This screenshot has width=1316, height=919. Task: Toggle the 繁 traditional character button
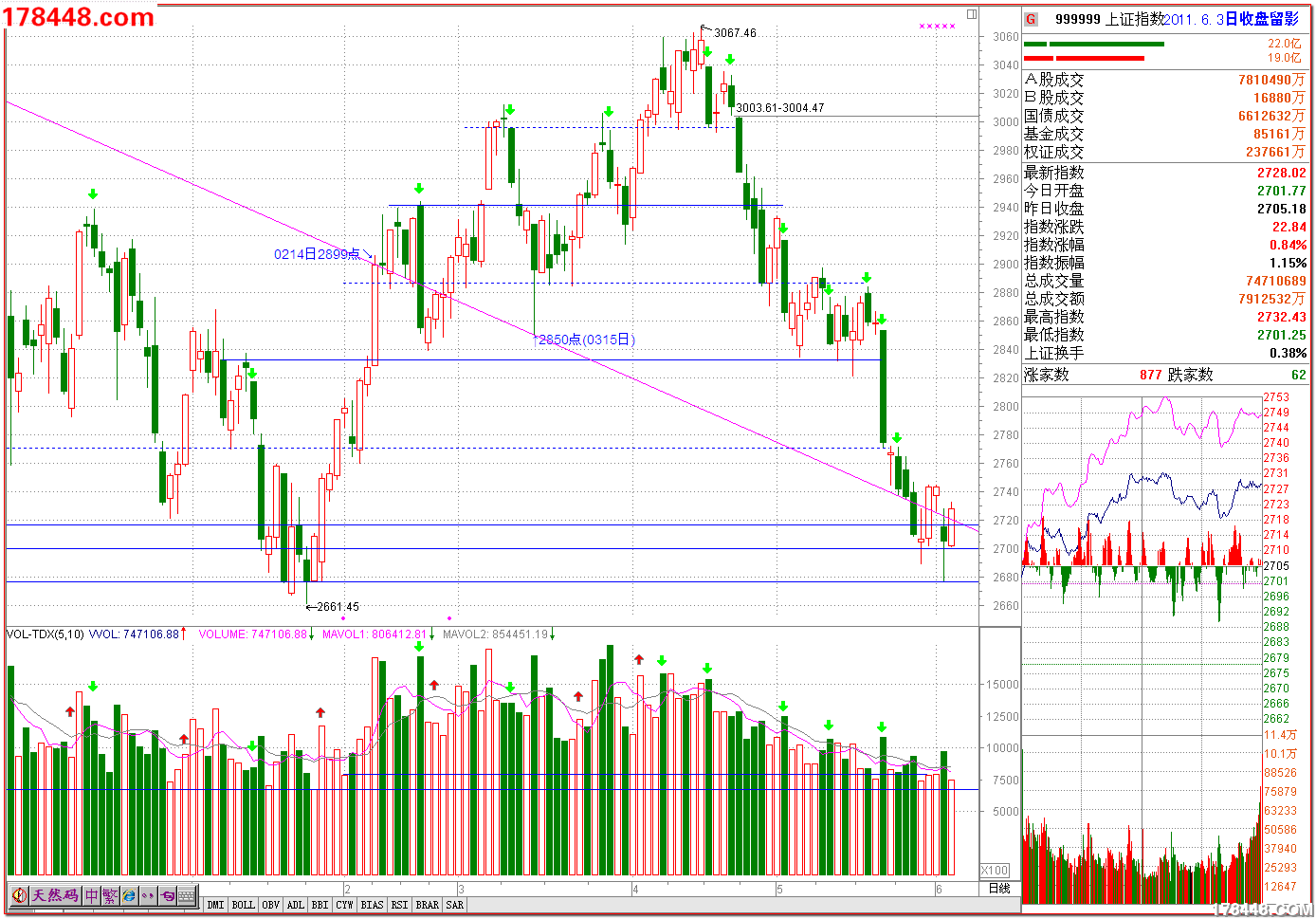click(110, 895)
